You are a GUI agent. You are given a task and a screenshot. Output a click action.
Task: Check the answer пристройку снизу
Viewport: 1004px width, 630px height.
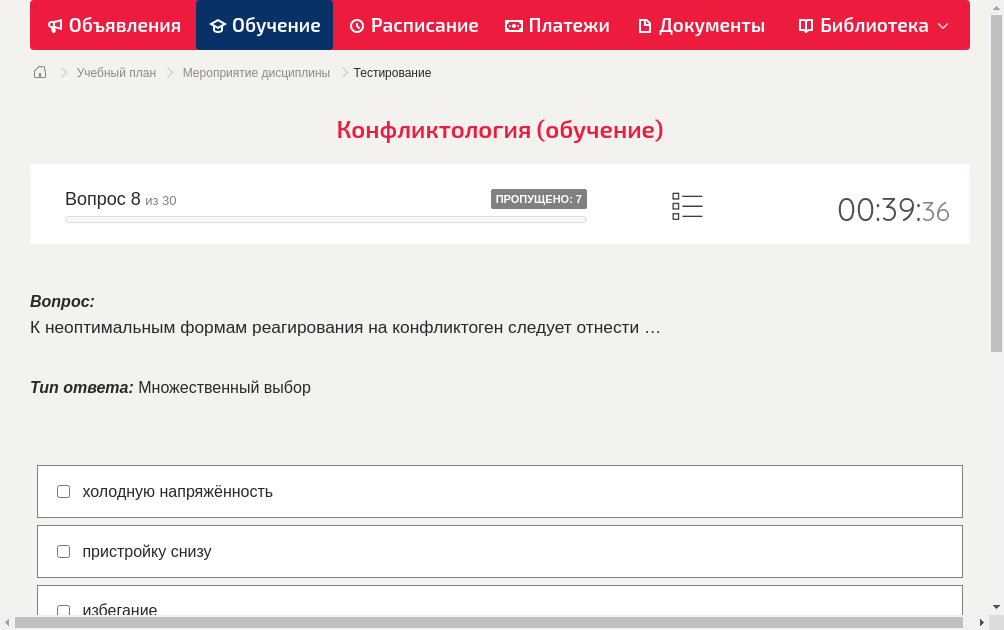[x=63, y=551]
